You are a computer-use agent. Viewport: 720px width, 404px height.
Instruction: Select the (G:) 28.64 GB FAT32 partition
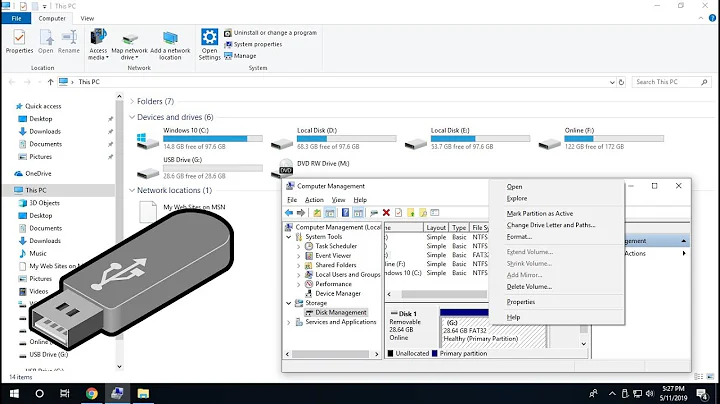point(493,331)
